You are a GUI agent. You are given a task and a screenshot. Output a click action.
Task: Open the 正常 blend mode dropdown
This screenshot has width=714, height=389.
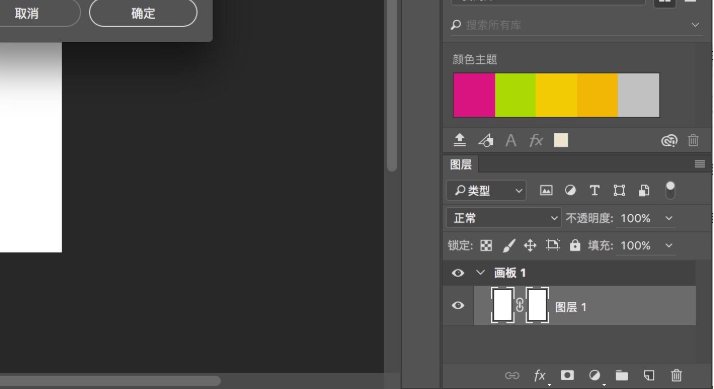pos(504,218)
